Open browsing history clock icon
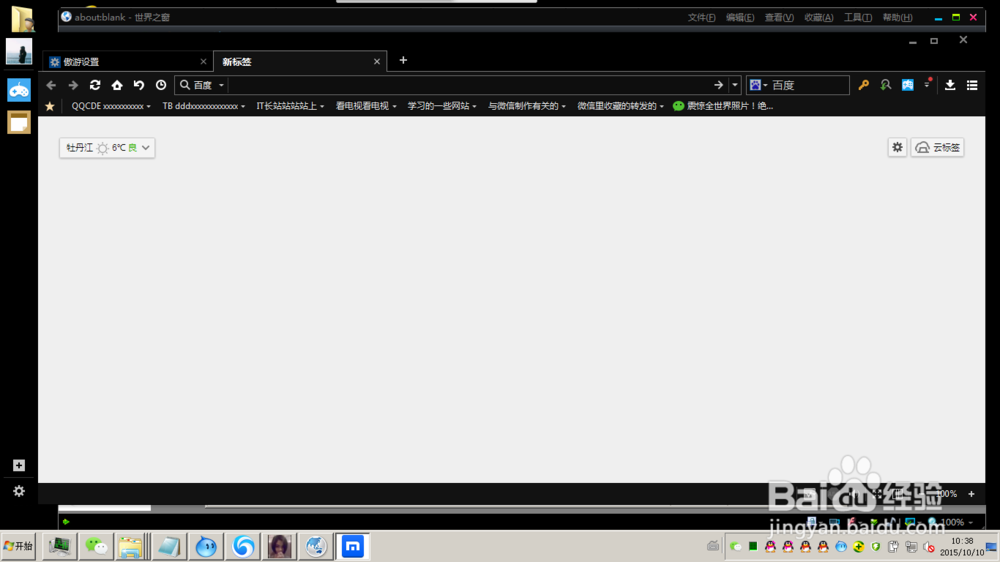 [161, 85]
